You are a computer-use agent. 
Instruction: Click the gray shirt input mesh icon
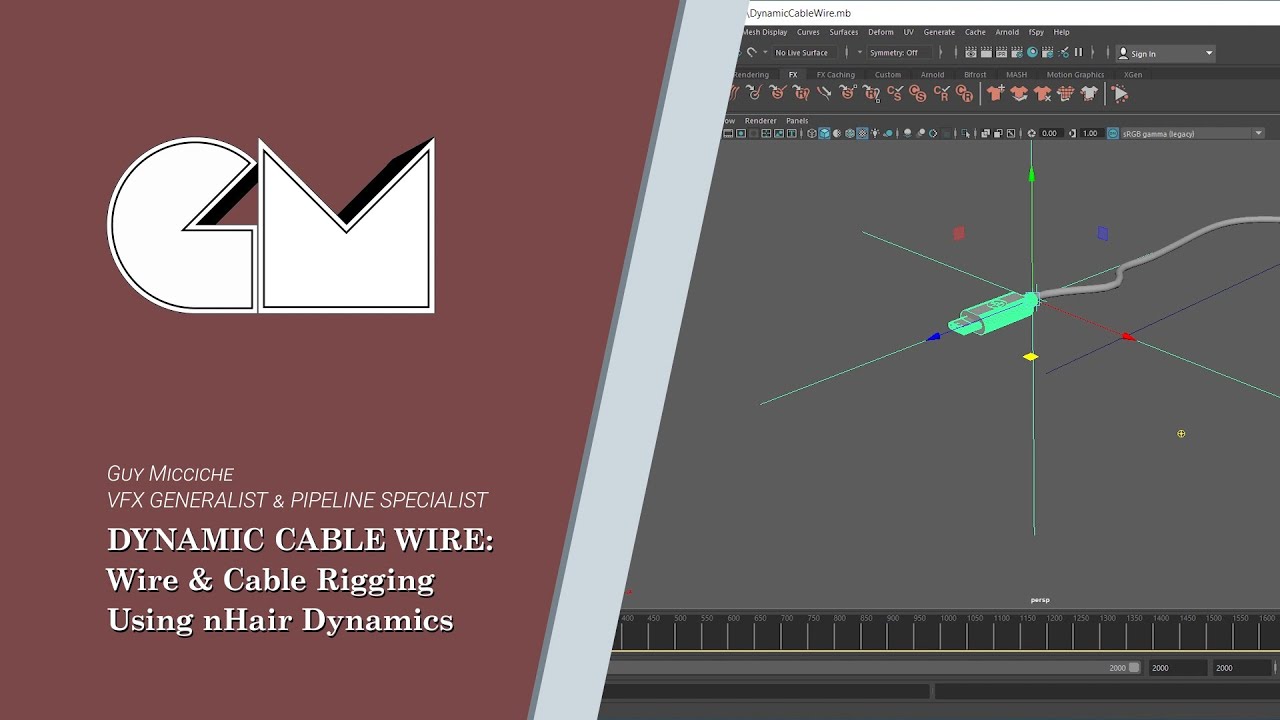[x=1089, y=93]
